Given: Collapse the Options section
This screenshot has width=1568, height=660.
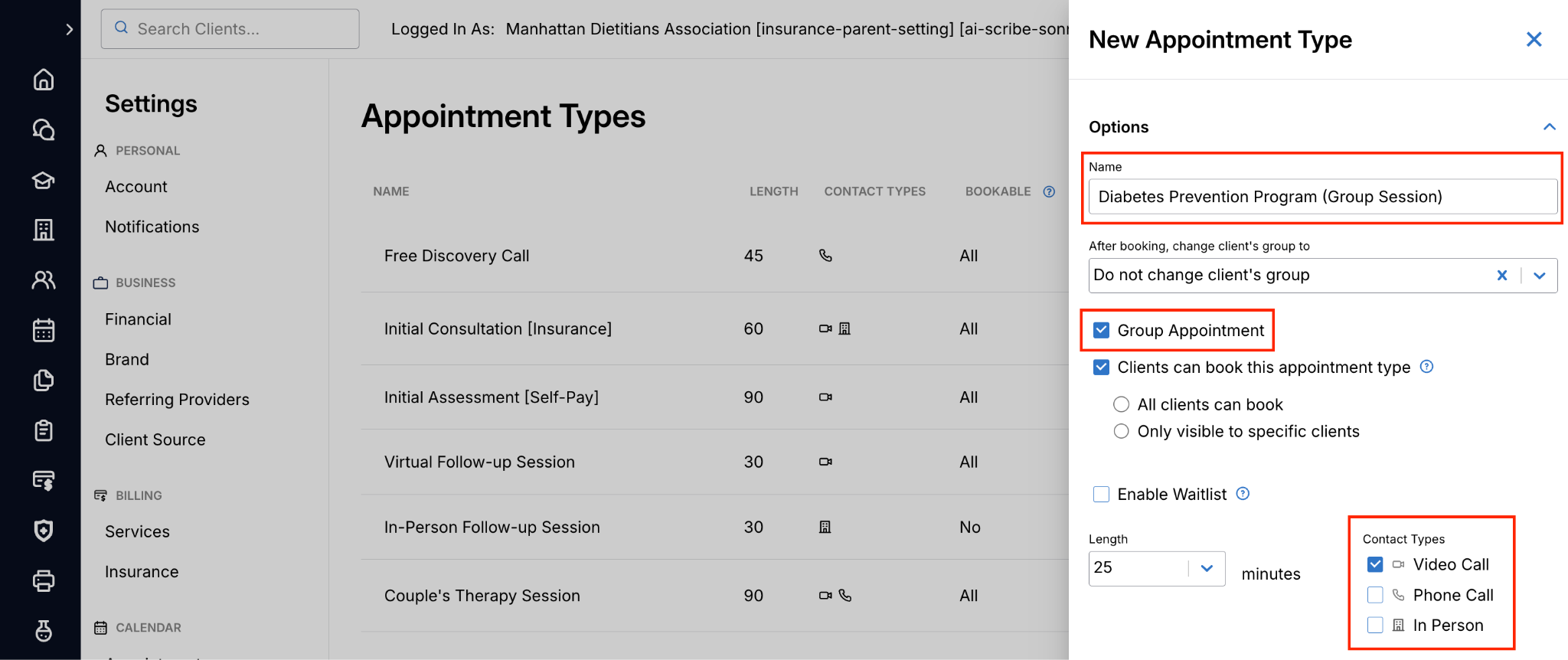Looking at the screenshot, I should click(x=1550, y=127).
